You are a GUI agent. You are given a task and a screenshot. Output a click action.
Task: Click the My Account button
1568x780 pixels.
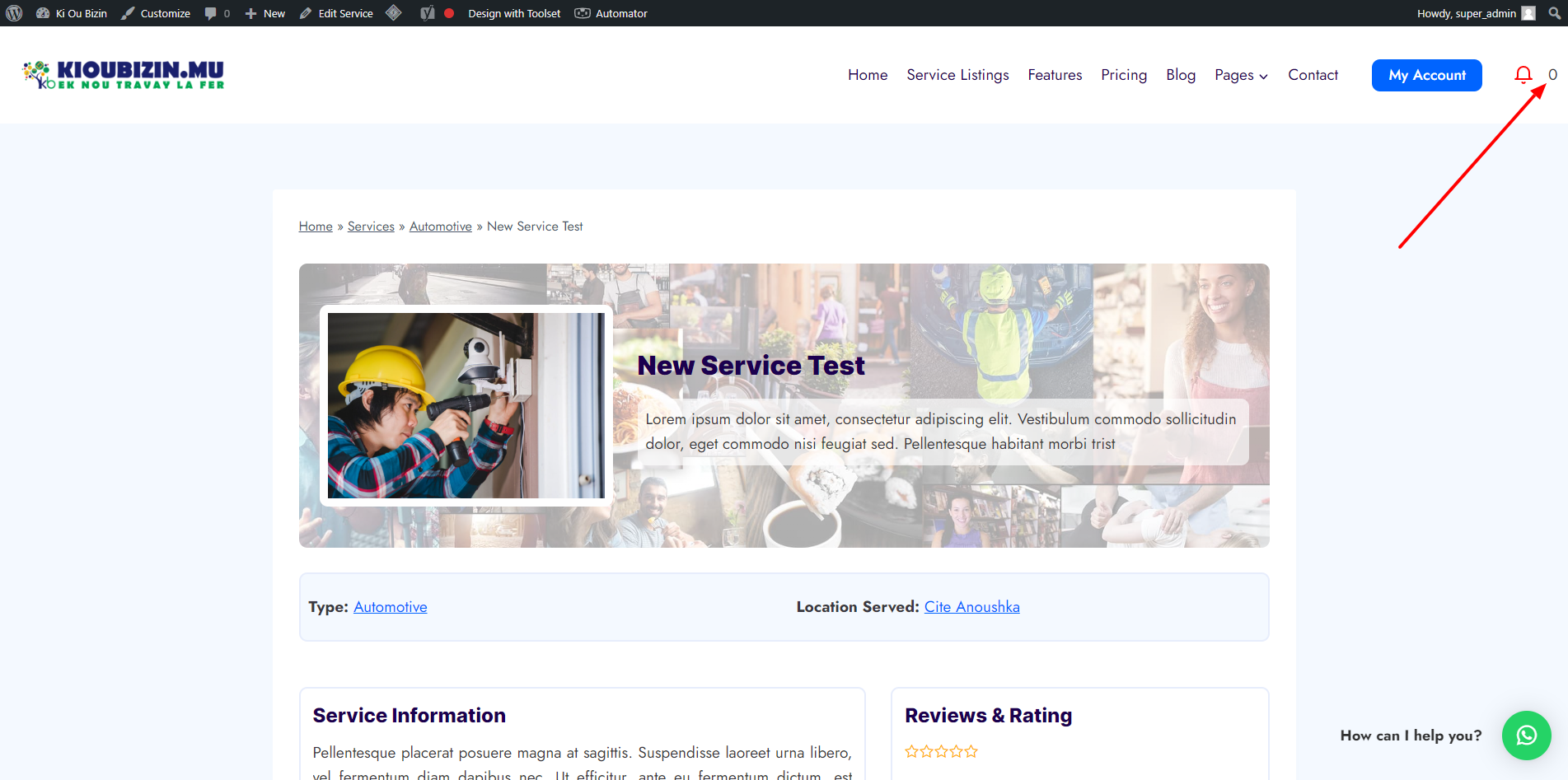coord(1427,75)
